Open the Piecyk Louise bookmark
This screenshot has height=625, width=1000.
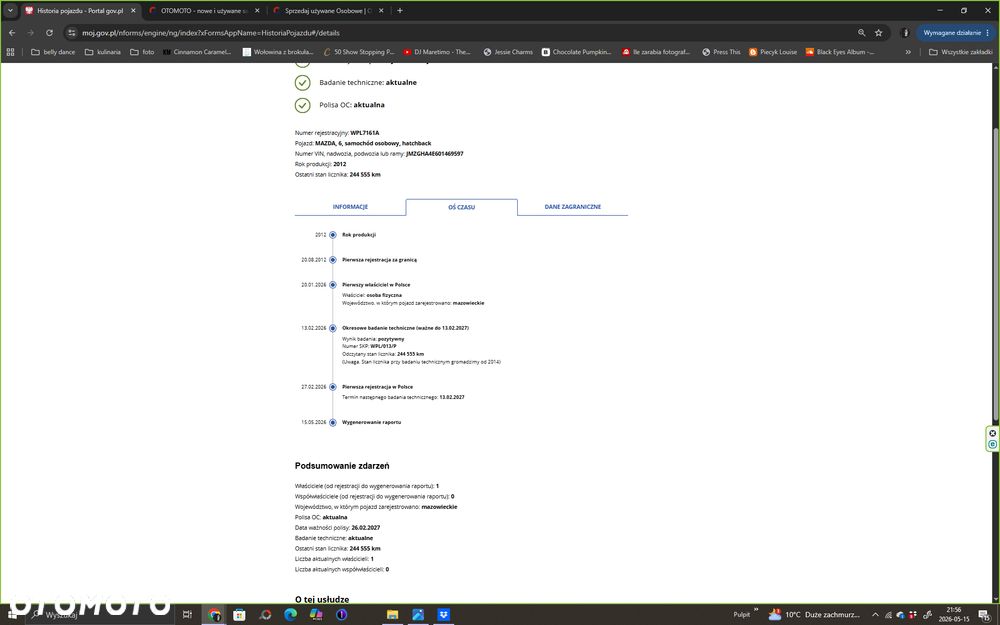pos(773,52)
